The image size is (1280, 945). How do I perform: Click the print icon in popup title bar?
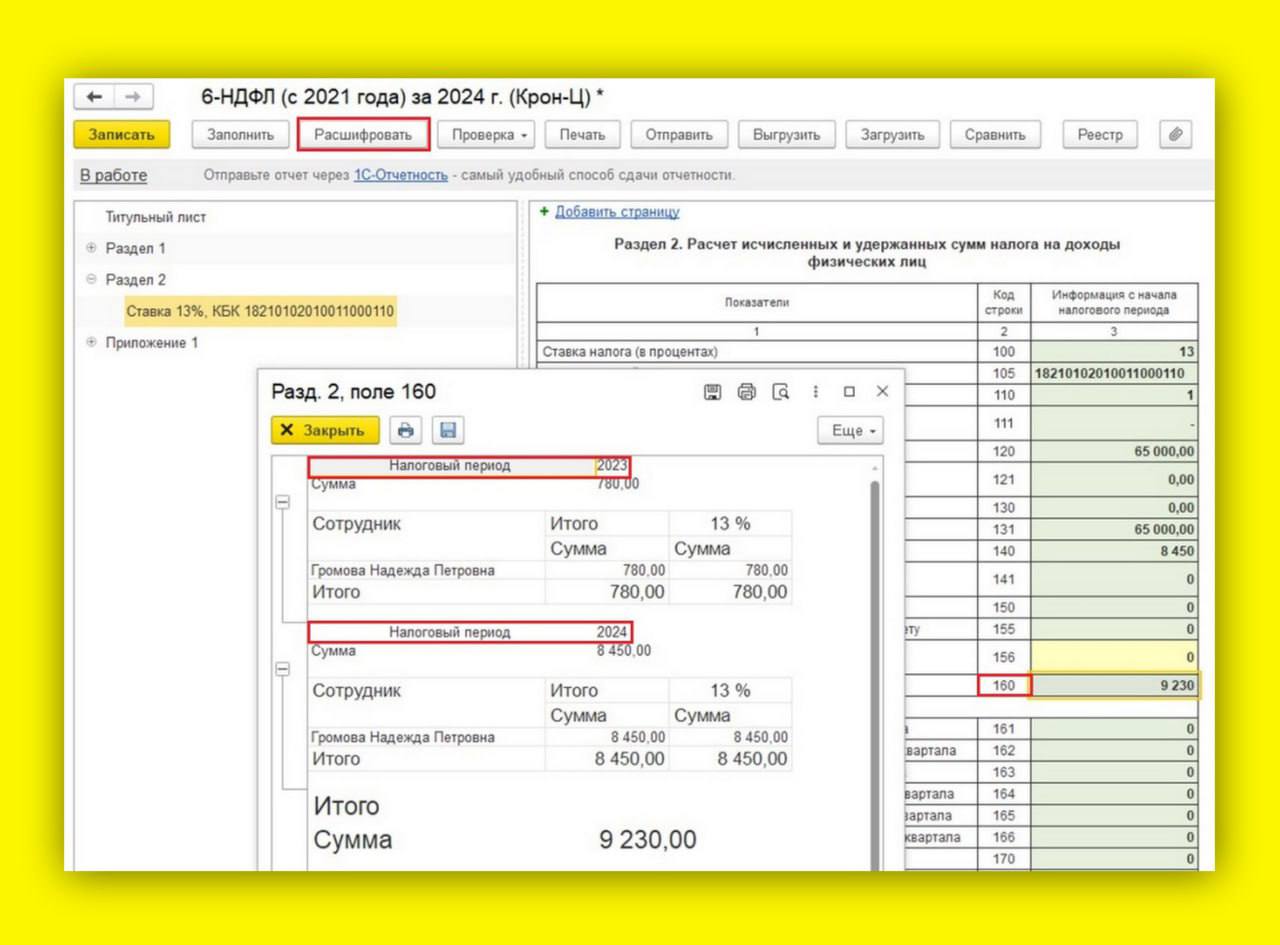tap(747, 392)
